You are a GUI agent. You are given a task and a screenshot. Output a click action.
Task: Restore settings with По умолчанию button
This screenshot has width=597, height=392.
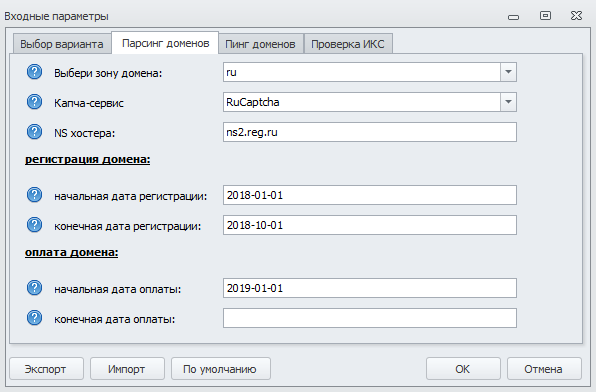tap(220, 369)
